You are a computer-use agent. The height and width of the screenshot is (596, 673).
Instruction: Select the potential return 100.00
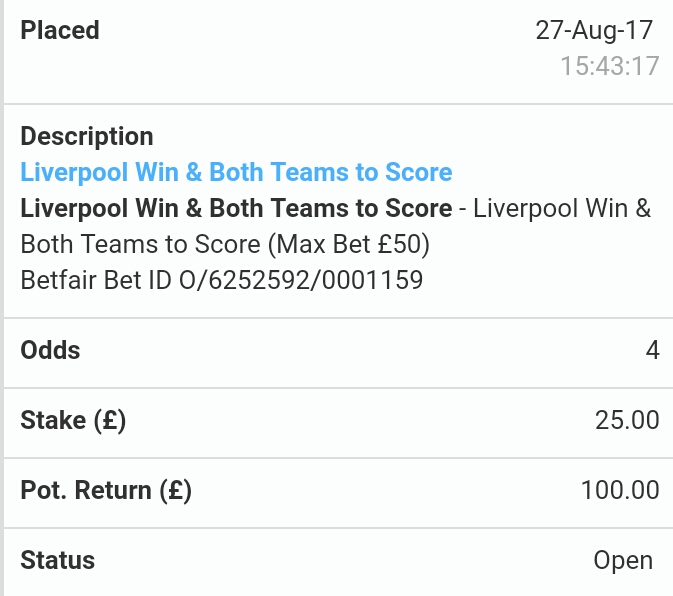pyautogui.click(x=620, y=490)
